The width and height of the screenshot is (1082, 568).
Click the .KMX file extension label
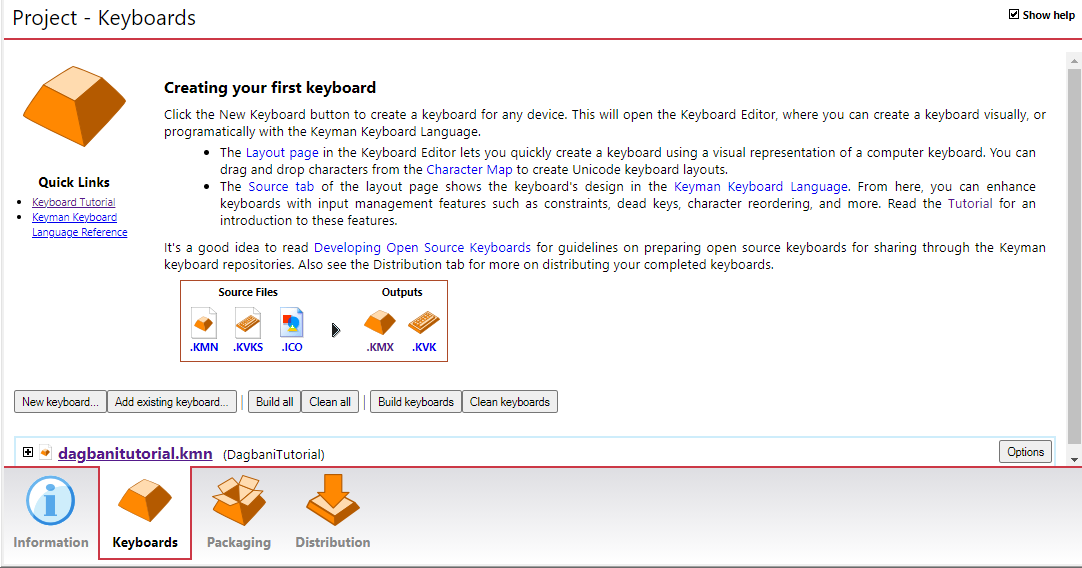(380, 347)
